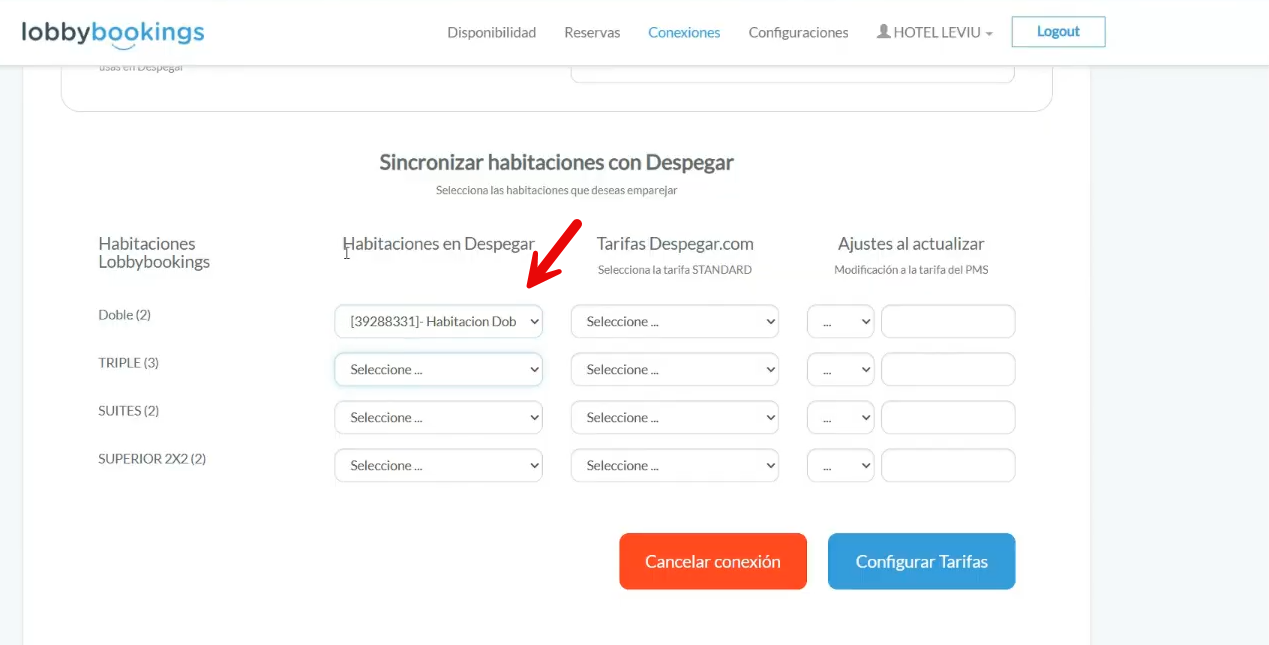The image size is (1269, 645).
Task: Click the Cancelar conexión button
Action: [713, 561]
